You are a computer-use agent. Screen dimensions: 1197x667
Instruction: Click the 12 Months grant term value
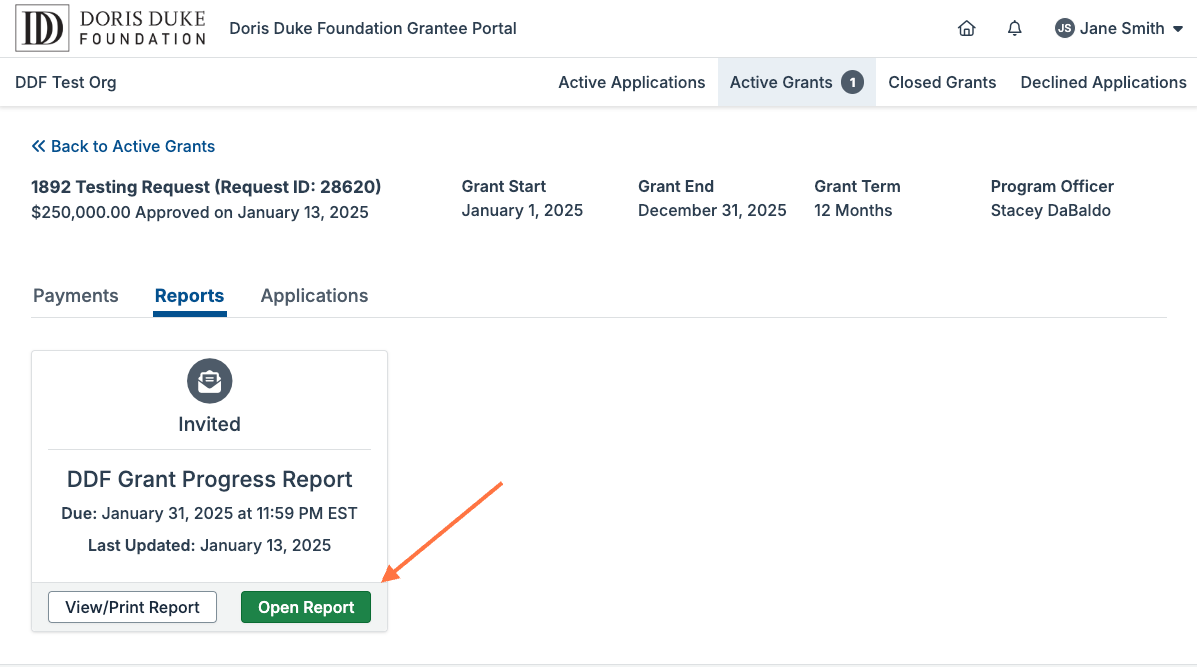click(853, 211)
